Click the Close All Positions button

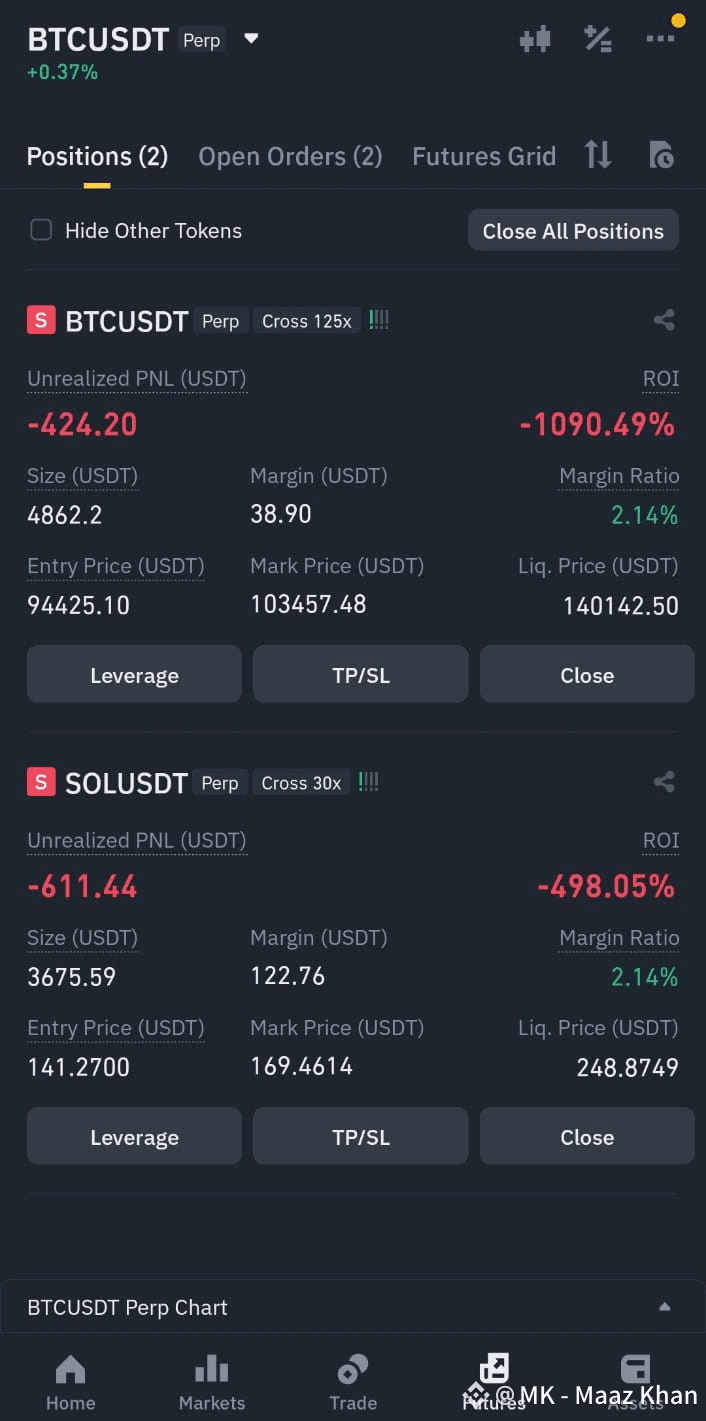coord(573,231)
